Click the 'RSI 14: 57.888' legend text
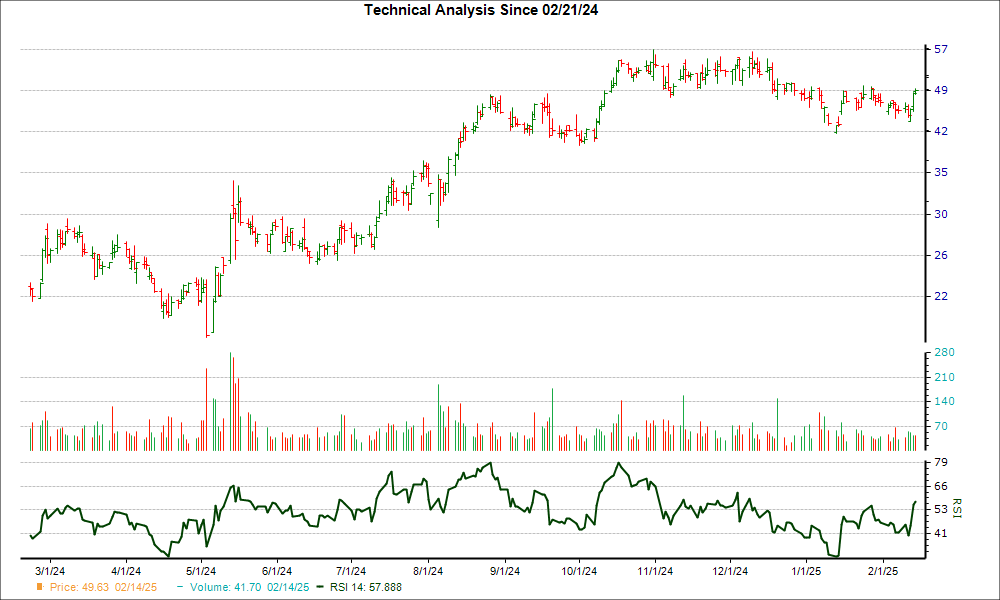Viewport: 1000px width, 600px height. pyautogui.click(x=365, y=587)
